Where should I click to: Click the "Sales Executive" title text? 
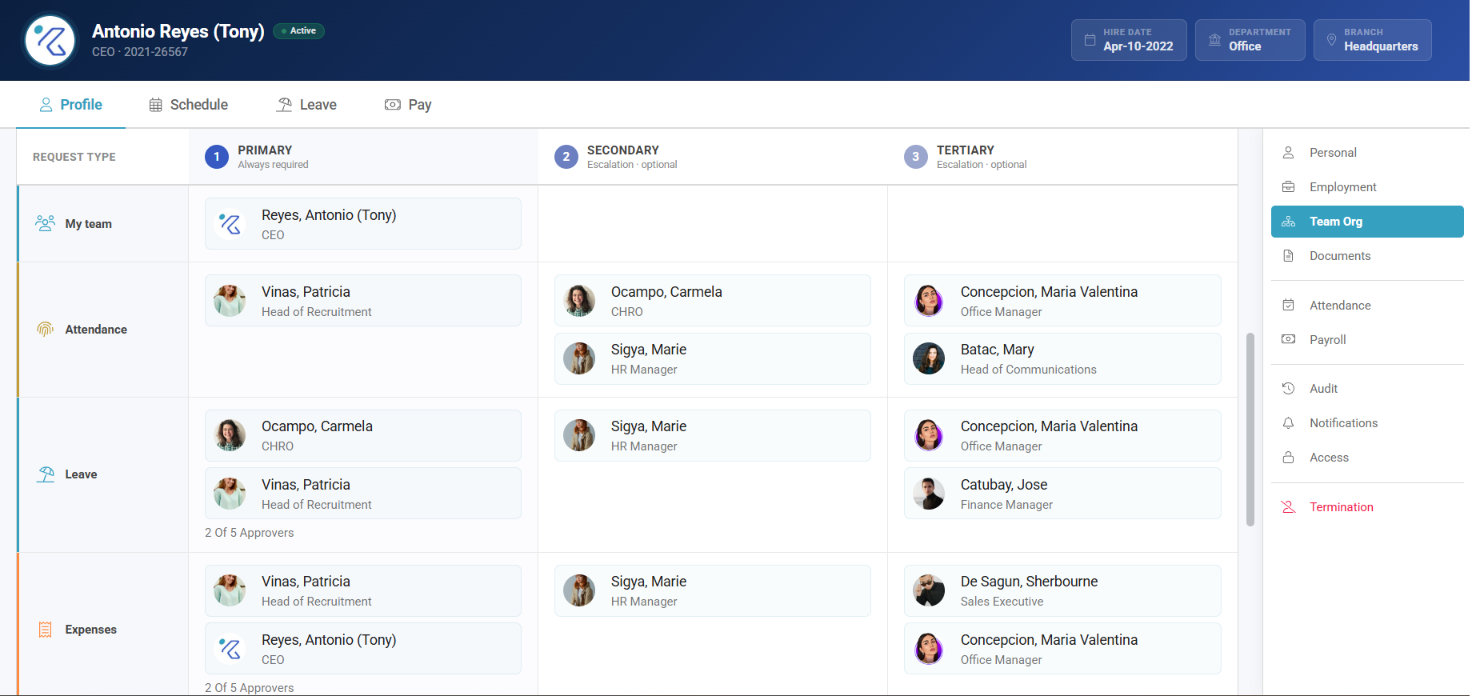point(1002,602)
